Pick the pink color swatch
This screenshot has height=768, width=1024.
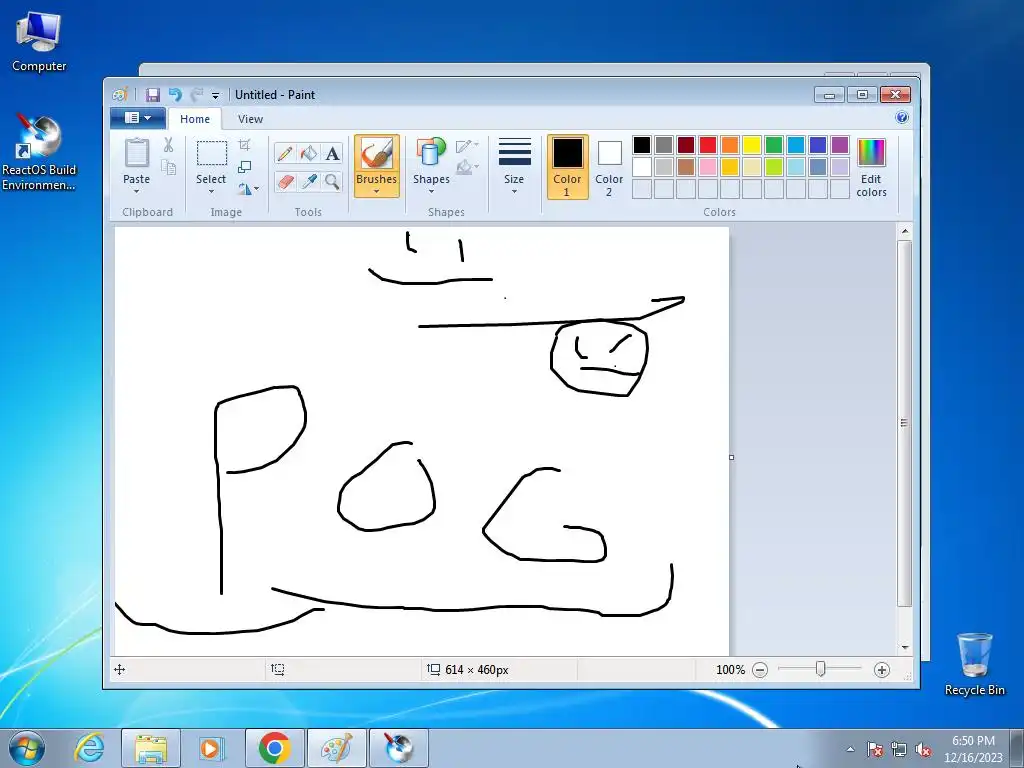tap(707, 167)
